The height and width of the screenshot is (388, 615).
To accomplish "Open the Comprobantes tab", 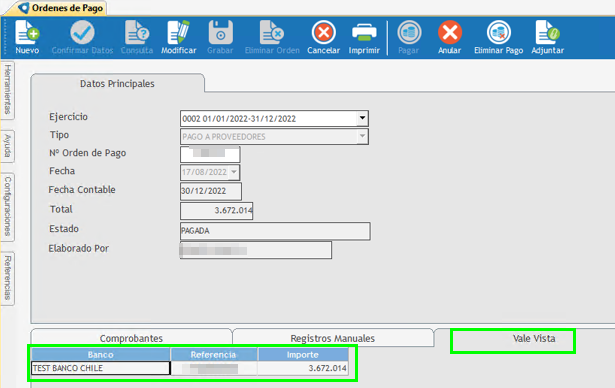I will pyautogui.click(x=131, y=338).
